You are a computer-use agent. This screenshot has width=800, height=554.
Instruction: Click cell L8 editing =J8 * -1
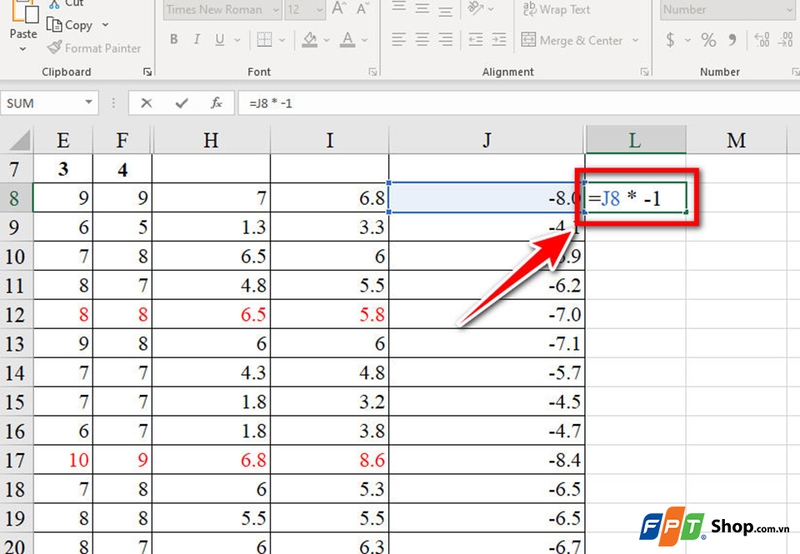pos(635,198)
